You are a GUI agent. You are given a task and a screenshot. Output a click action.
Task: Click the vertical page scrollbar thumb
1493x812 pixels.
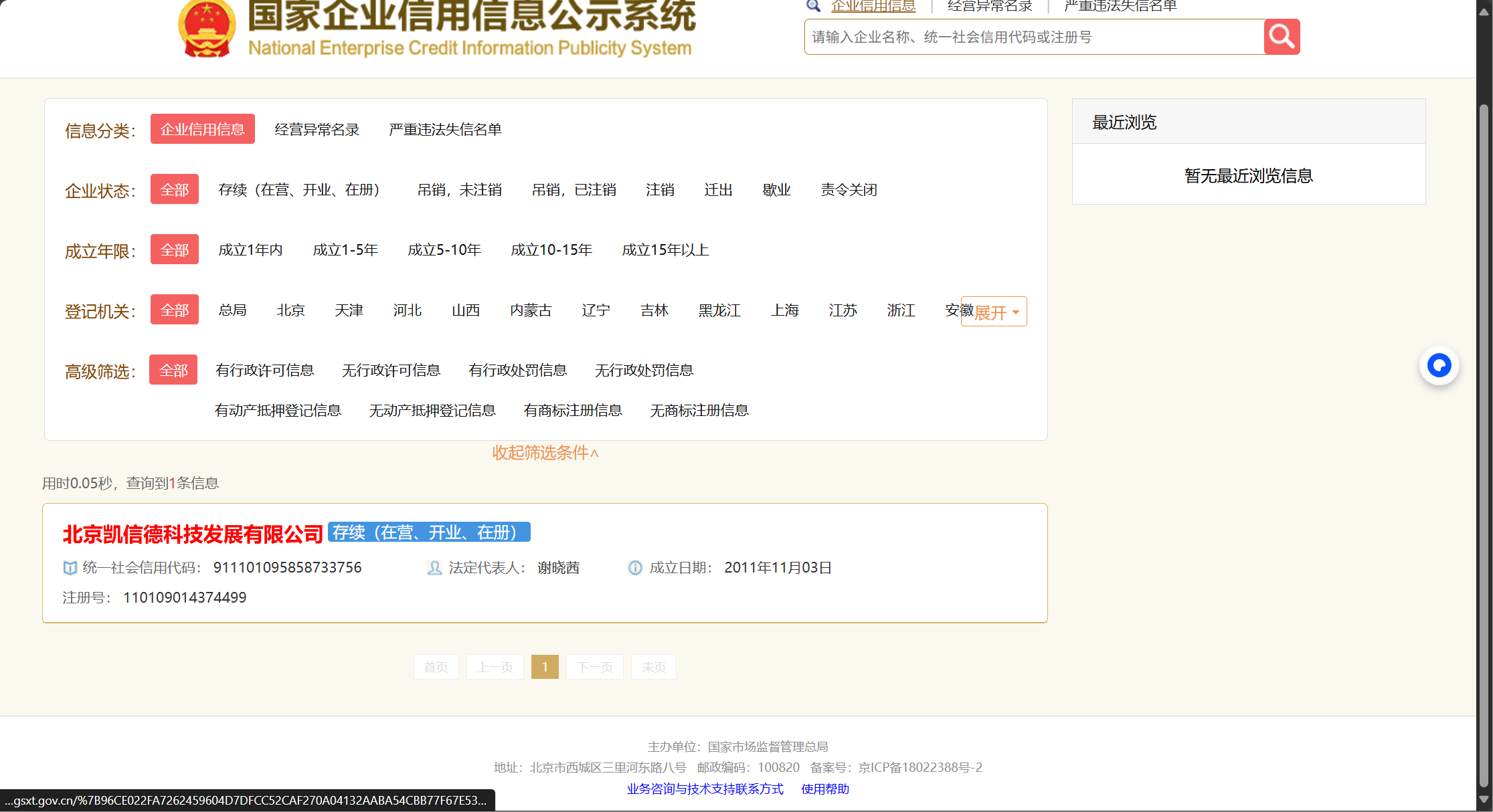[x=1484, y=445]
